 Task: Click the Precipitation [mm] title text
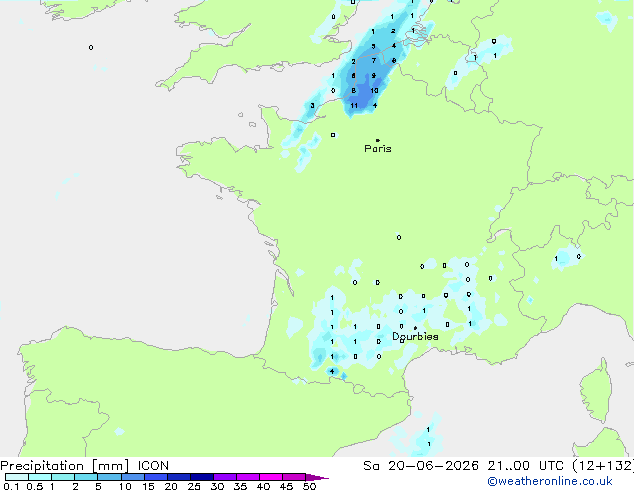65,466
